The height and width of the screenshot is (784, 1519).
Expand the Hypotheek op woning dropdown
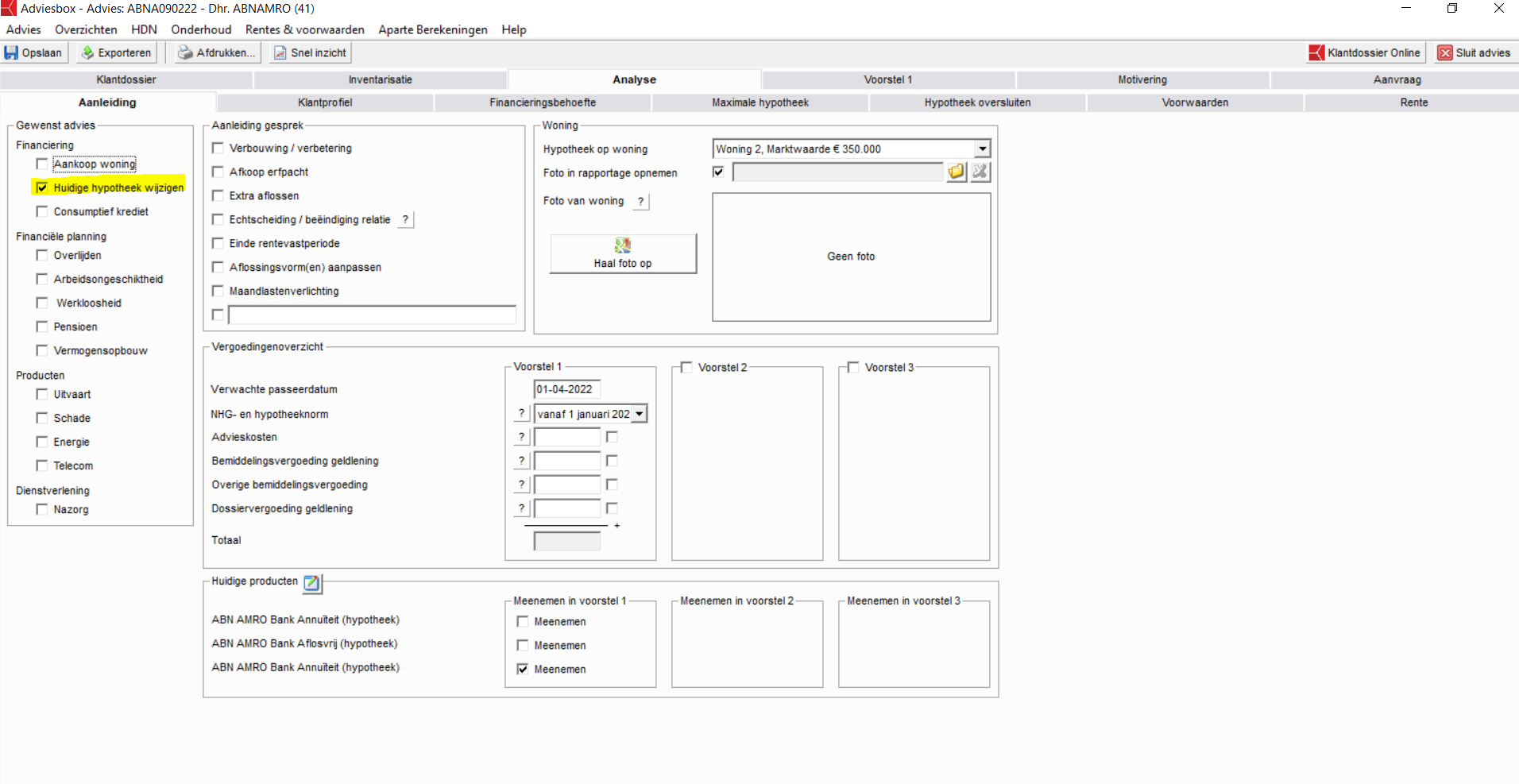click(983, 149)
